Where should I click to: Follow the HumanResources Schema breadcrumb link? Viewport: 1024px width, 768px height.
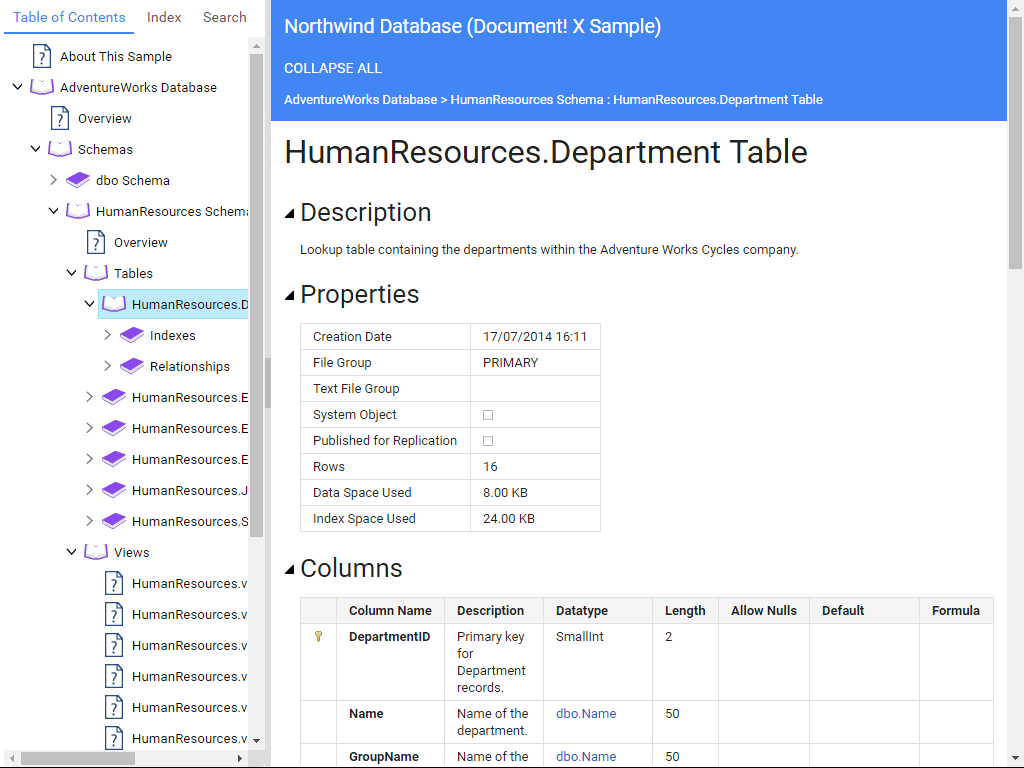click(527, 99)
